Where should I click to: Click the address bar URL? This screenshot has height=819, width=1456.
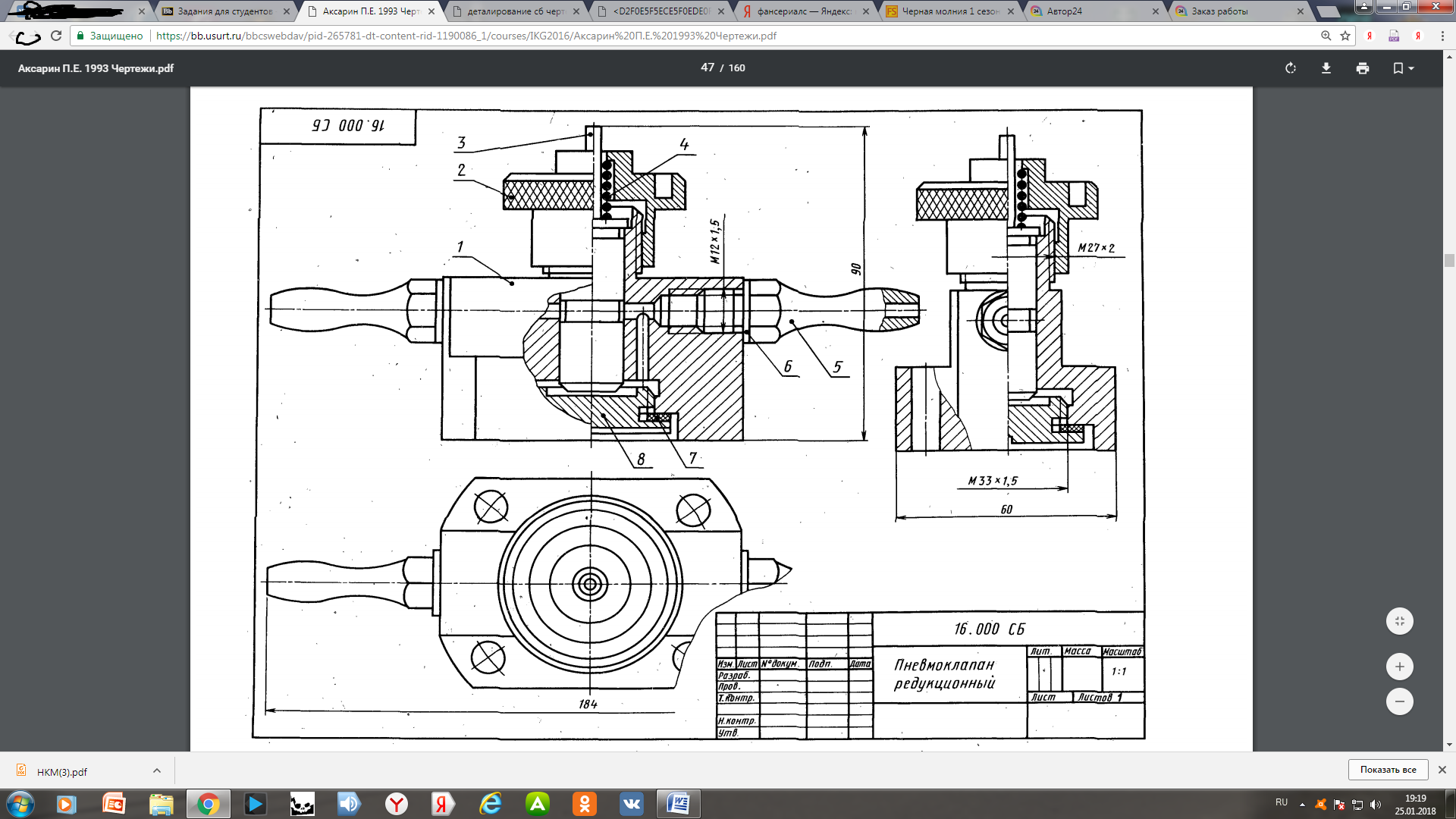pos(466,36)
